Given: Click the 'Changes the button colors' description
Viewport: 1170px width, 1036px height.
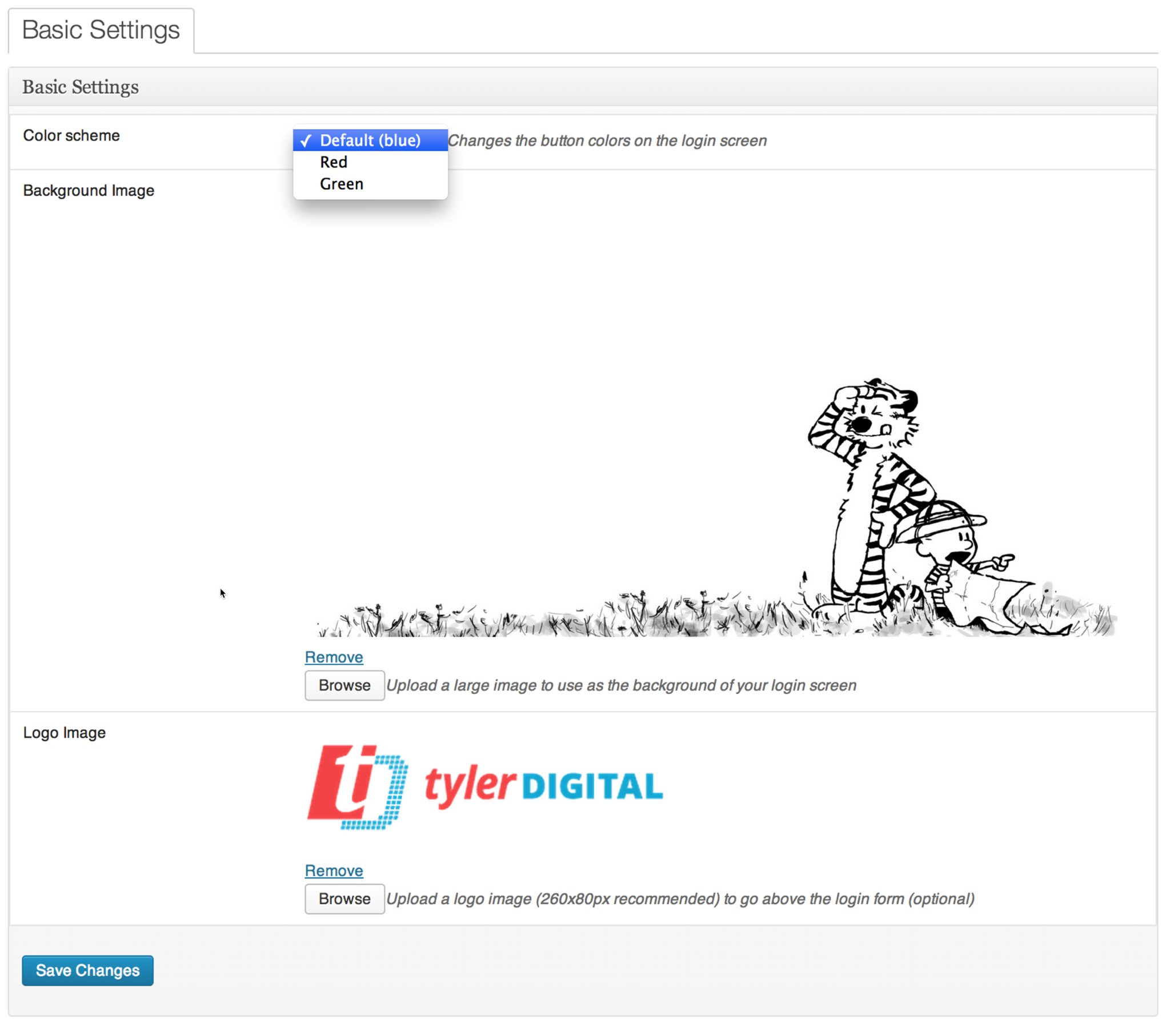Looking at the screenshot, I should tap(607, 141).
